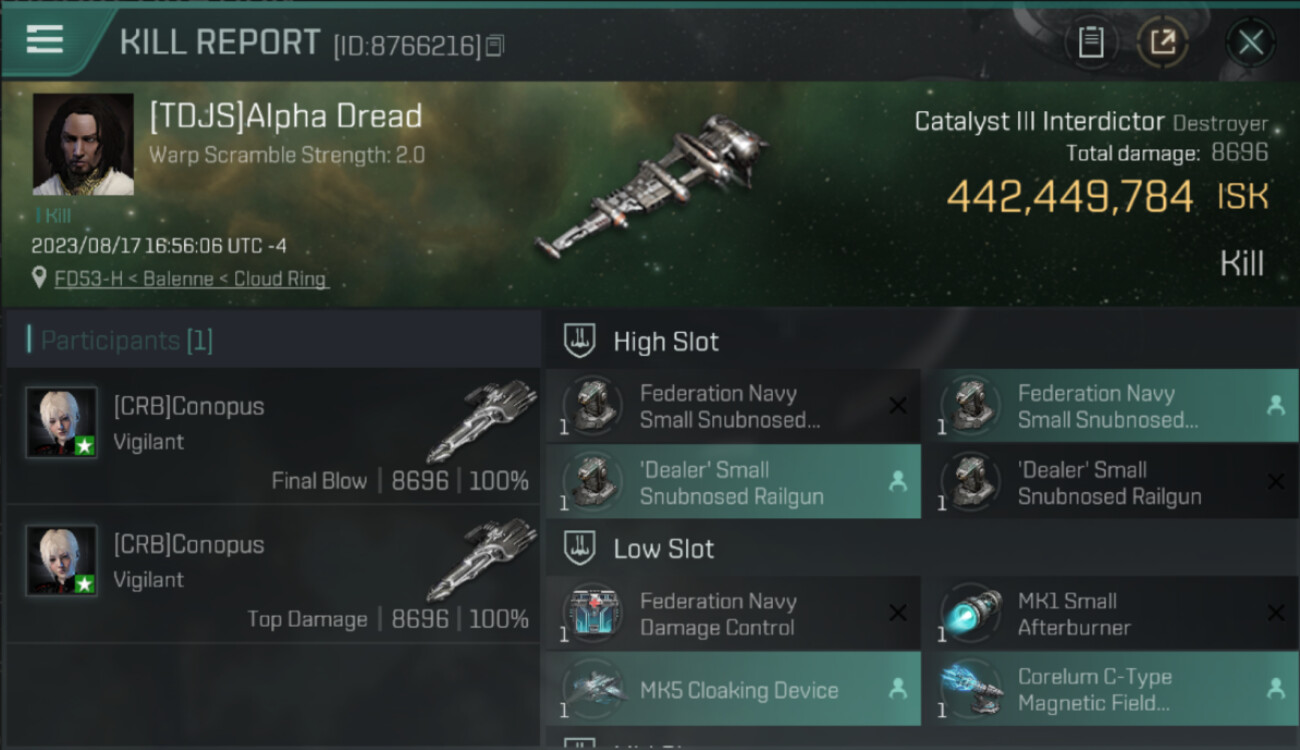Open the hamburger menu icon
This screenshot has width=1300, height=750.
(45, 39)
